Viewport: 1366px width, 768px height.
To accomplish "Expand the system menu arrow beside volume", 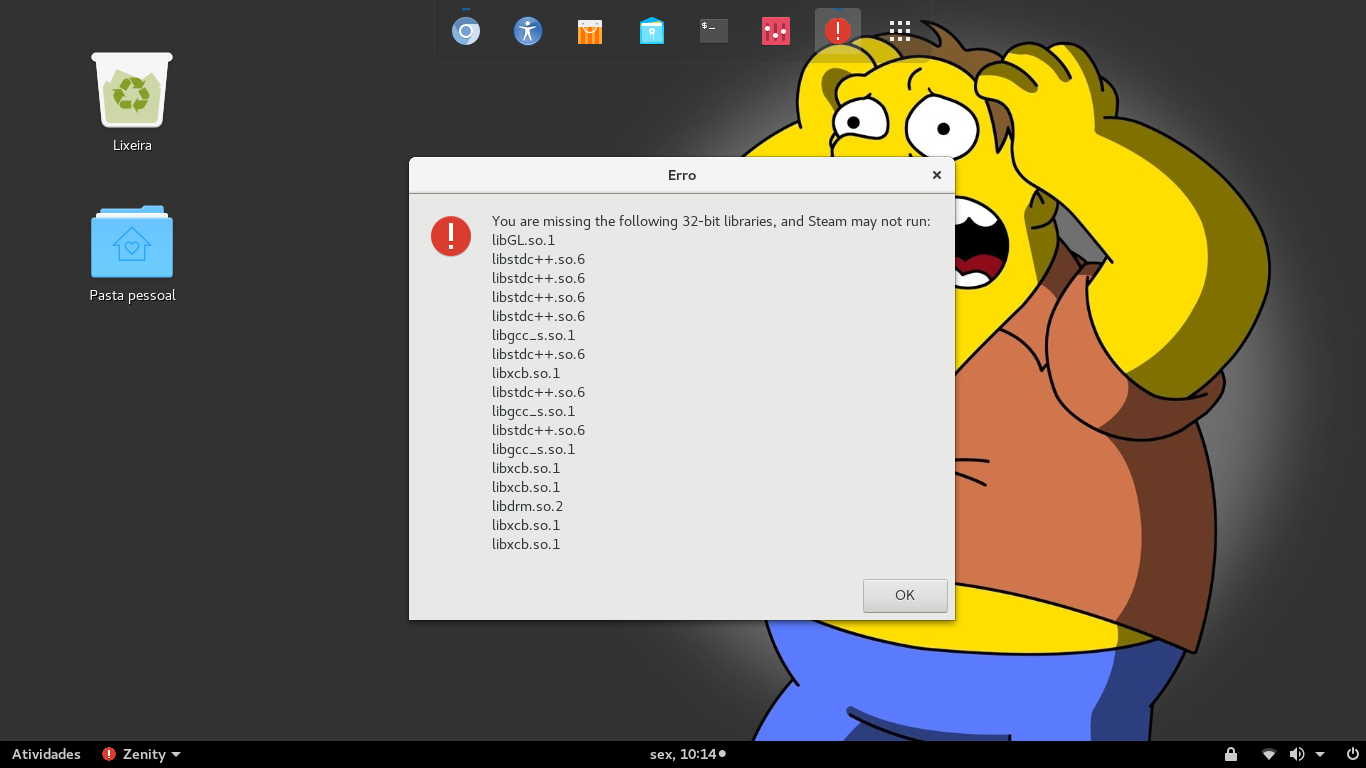I will pos(1320,755).
